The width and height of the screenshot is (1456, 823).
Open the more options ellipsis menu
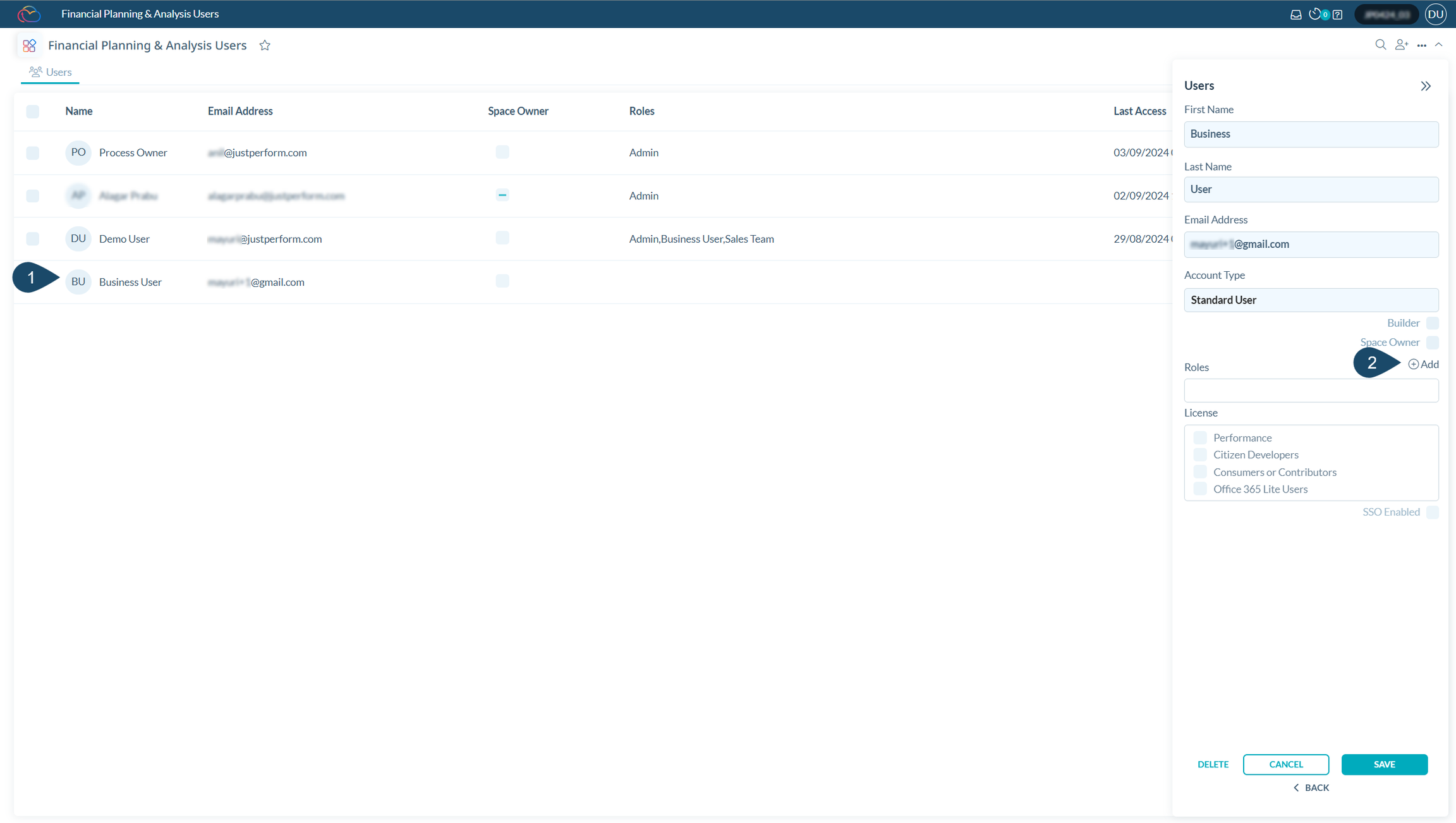tap(1422, 45)
